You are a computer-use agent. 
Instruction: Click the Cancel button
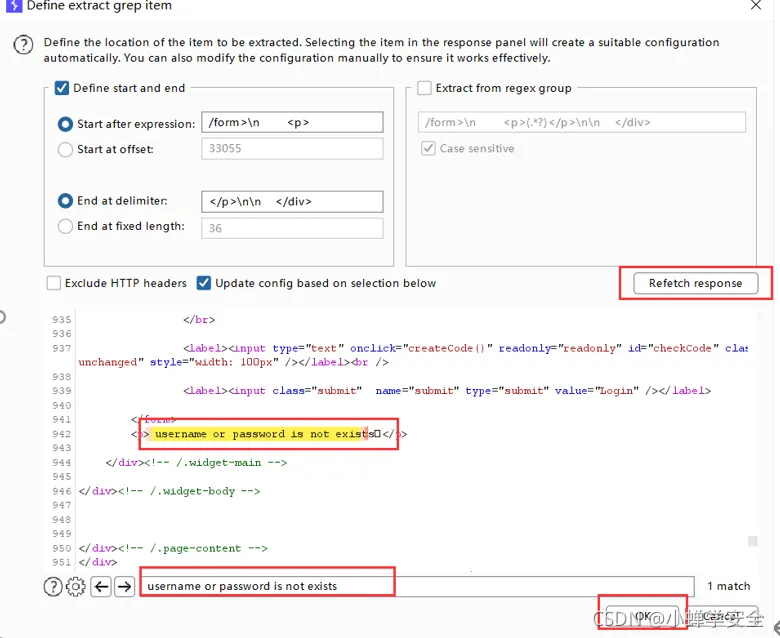[x=721, y=616]
